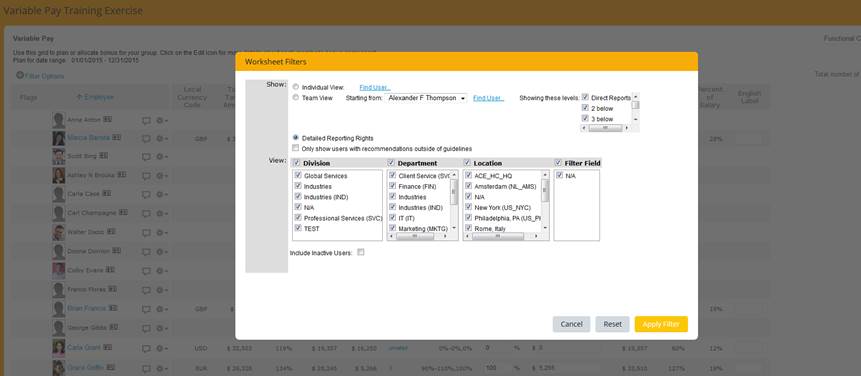
Task: Click George Gibbs profile photo
Action: 59,328
